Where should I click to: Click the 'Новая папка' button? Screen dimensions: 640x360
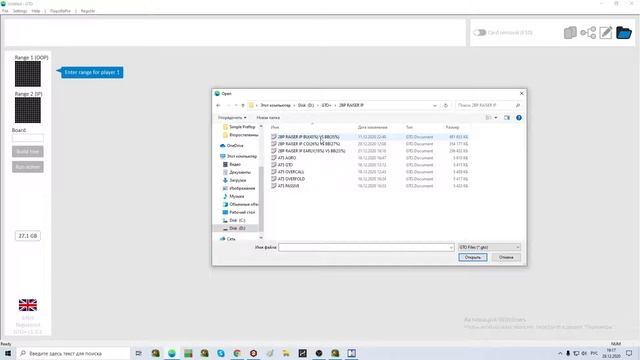(268, 118)
